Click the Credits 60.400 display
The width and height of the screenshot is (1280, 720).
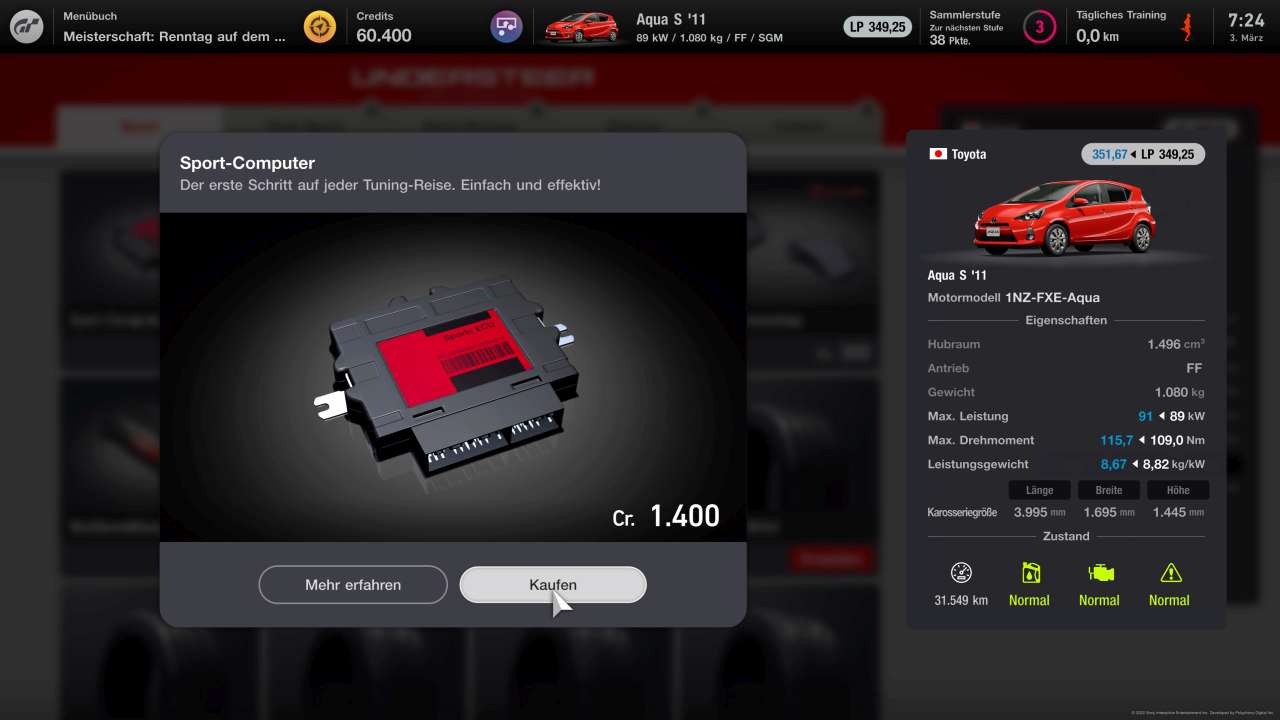coord(384,27)
